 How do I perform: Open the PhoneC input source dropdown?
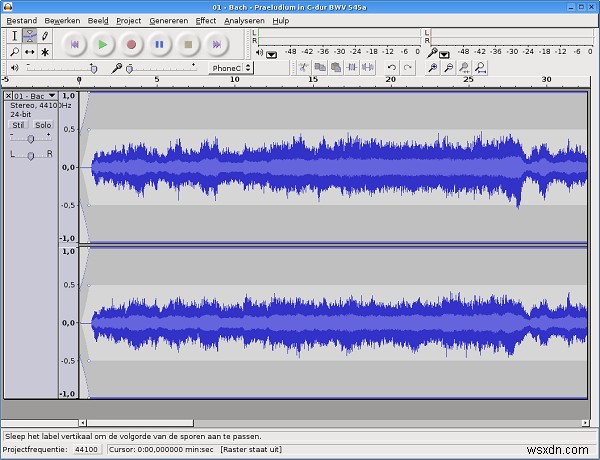point(228,68)
